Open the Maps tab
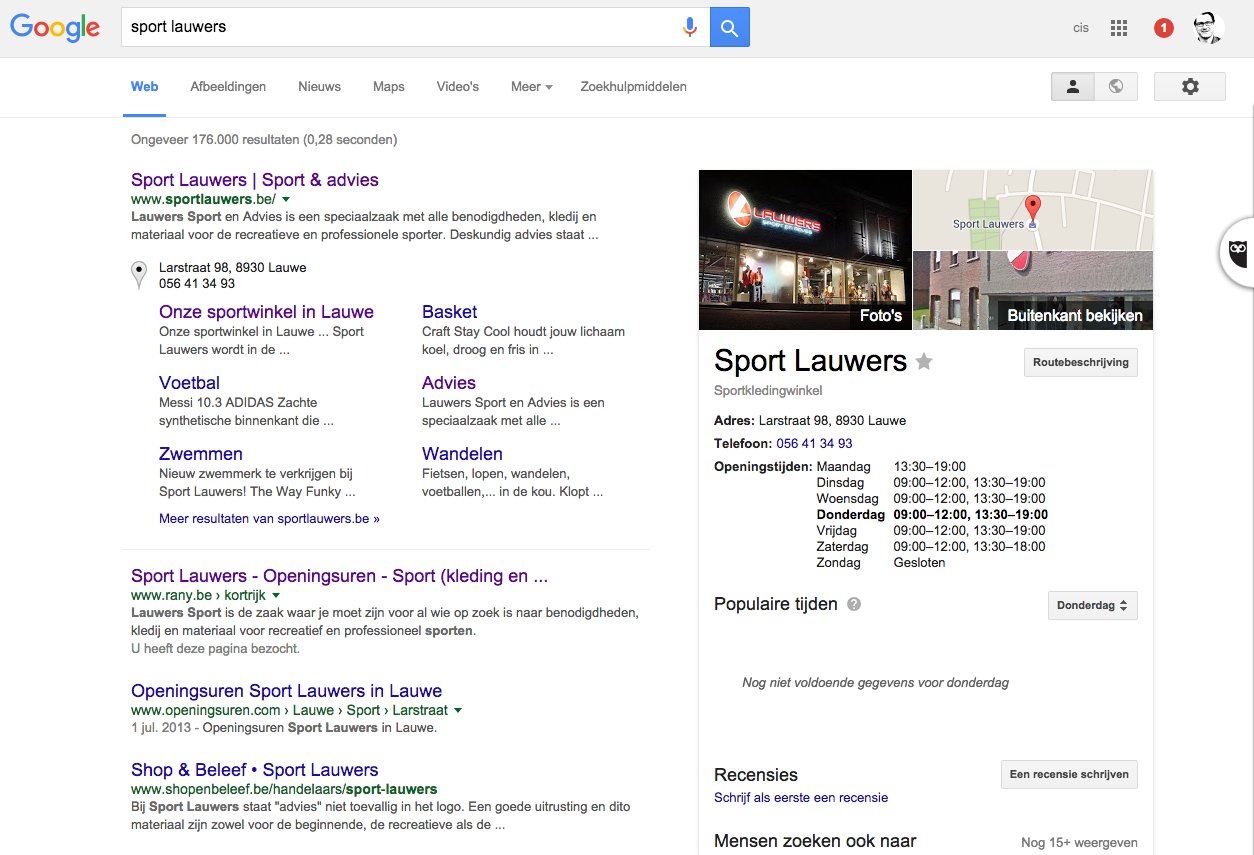This screenshot has width=1254, height=855. (x=388, y=87)
